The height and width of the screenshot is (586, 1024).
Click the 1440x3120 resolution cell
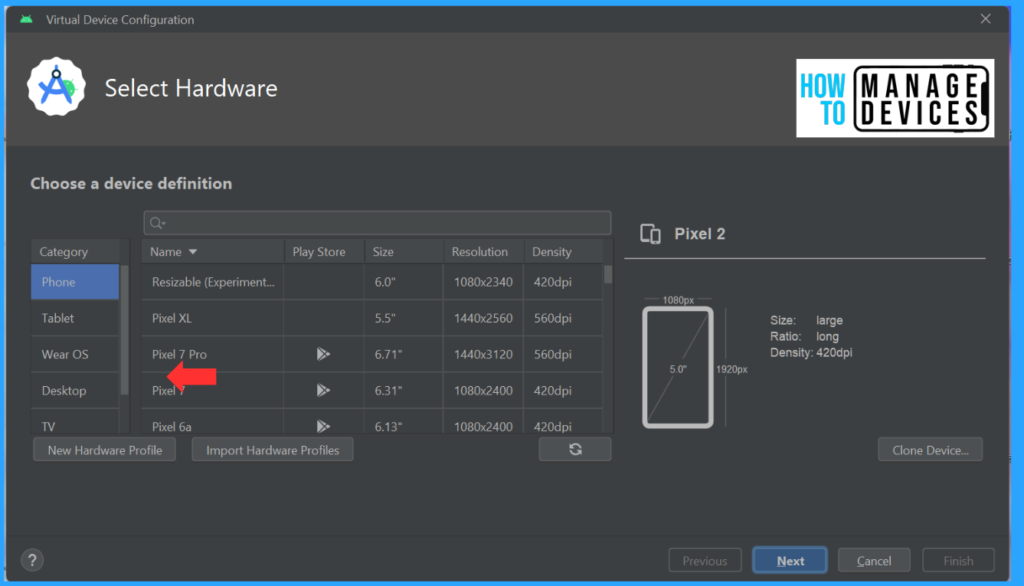(483, 354)
